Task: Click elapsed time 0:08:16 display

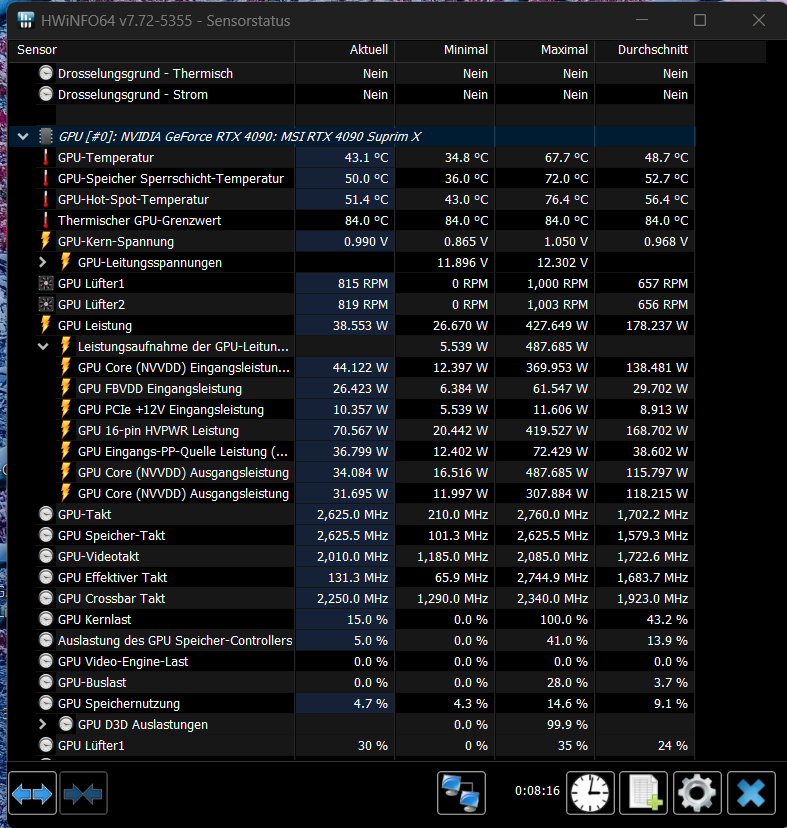Action: point(537,791)
